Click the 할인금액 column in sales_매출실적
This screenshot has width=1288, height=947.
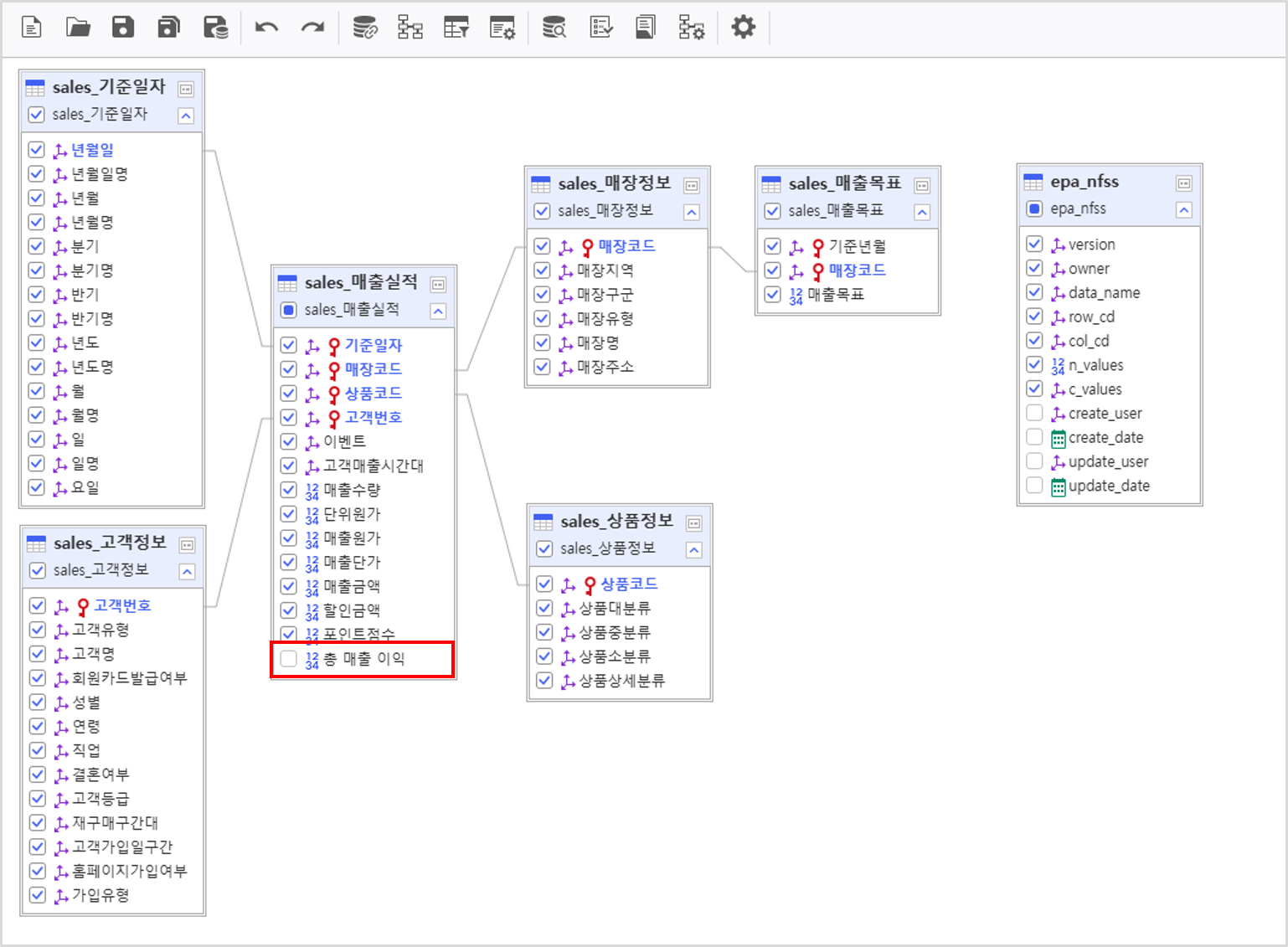point(352,610)
